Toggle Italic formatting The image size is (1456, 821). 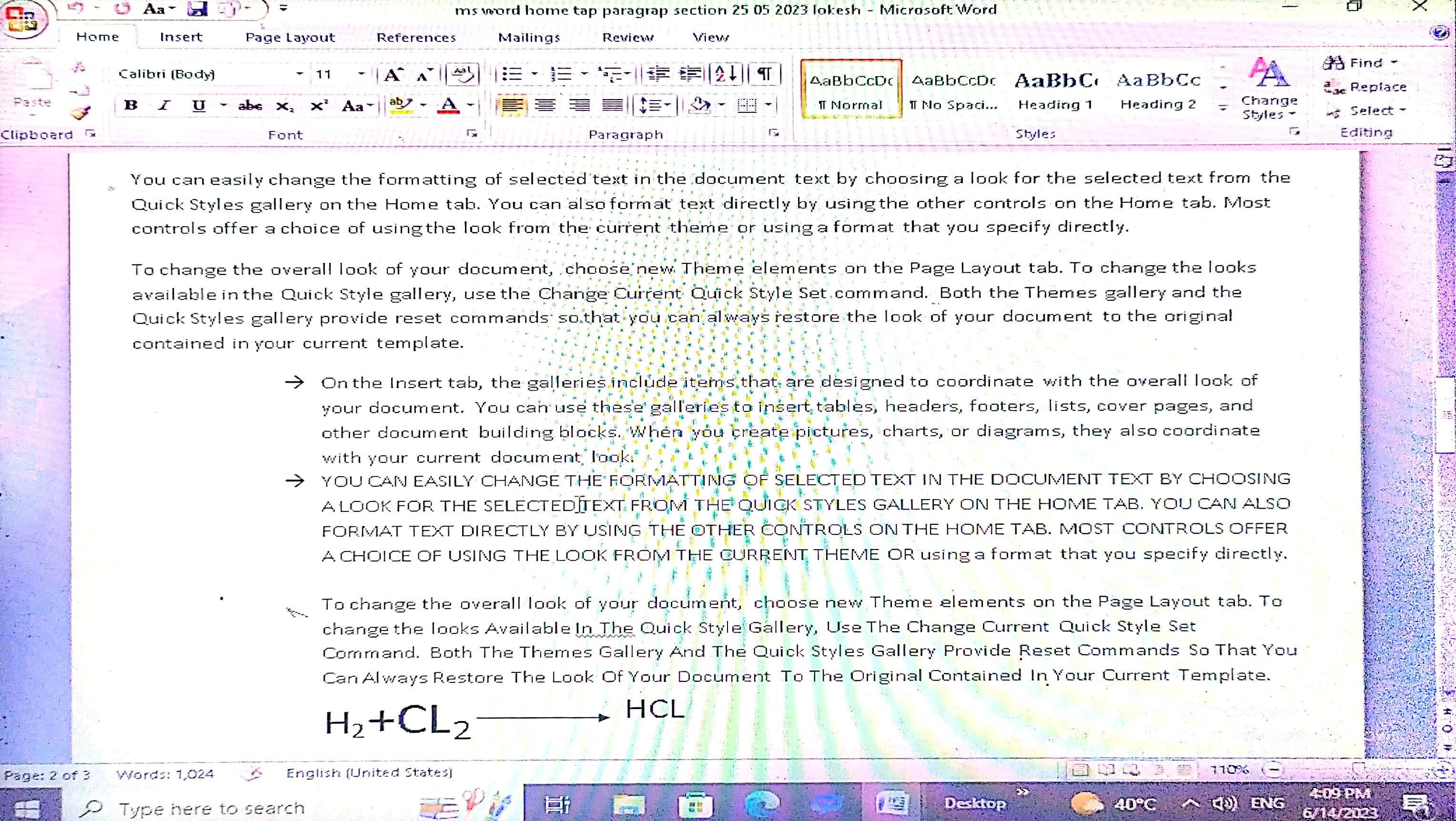[164, 105]
